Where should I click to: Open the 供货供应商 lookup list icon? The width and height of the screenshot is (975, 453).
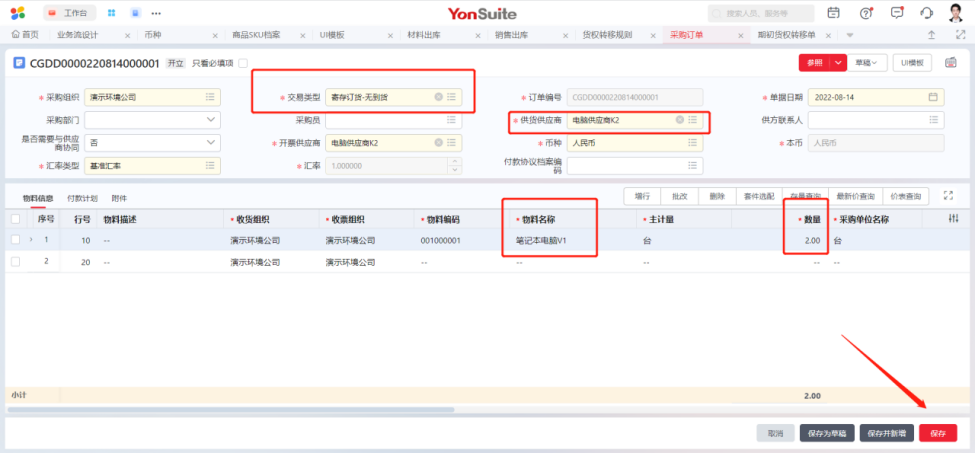click(693, 120)
